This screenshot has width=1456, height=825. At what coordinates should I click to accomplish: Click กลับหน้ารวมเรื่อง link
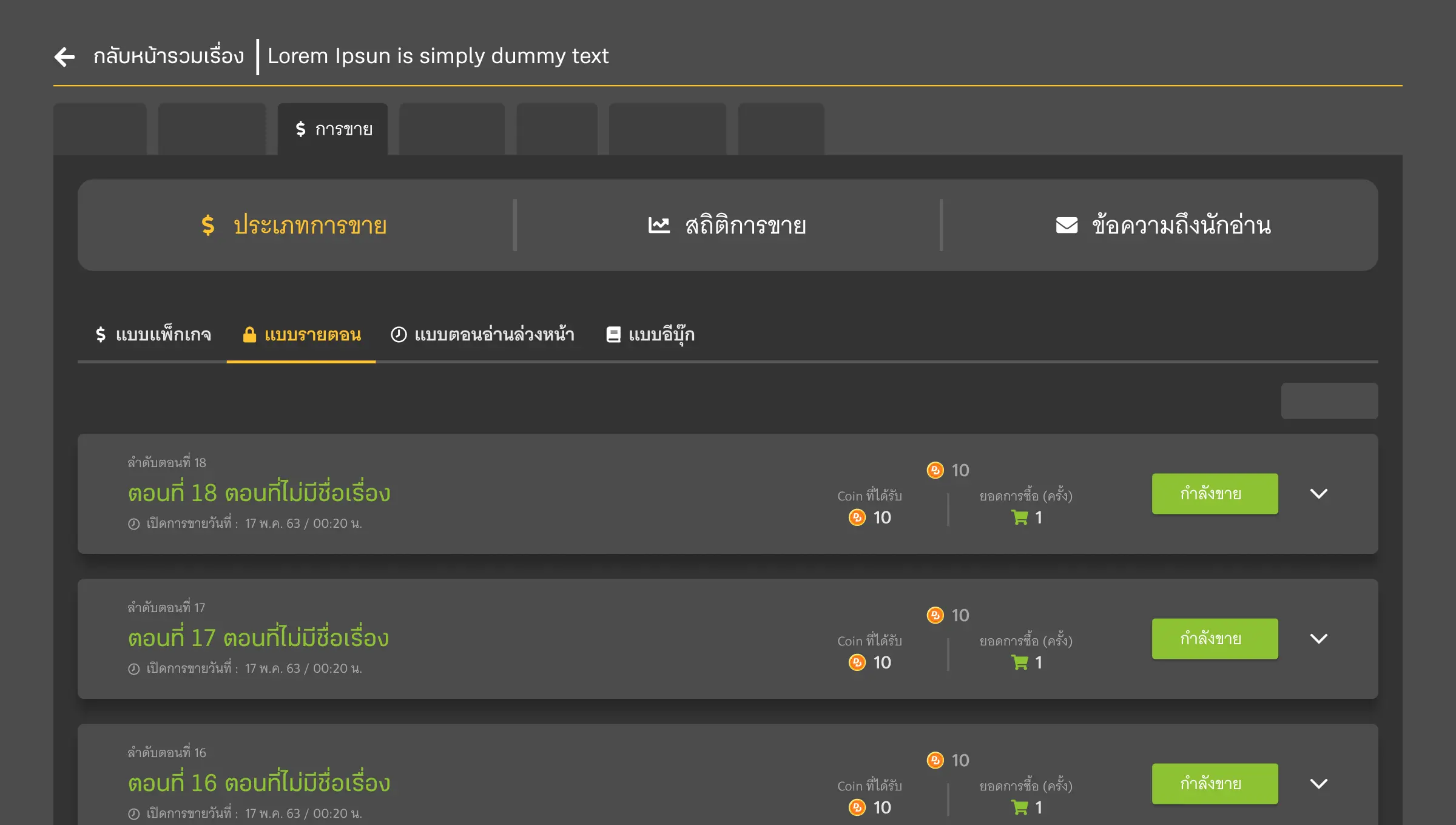[x=168, y=56]
